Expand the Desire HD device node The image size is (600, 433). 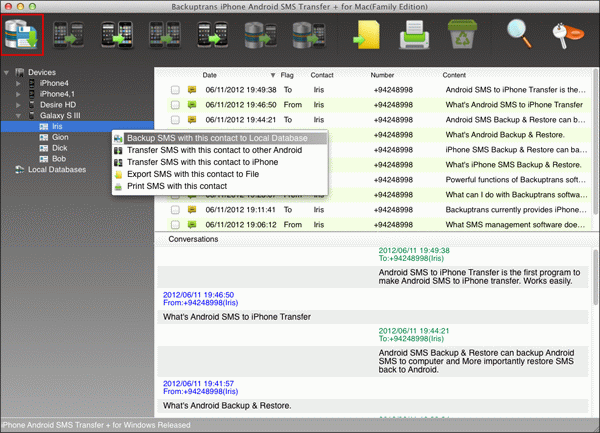[18, 104]
